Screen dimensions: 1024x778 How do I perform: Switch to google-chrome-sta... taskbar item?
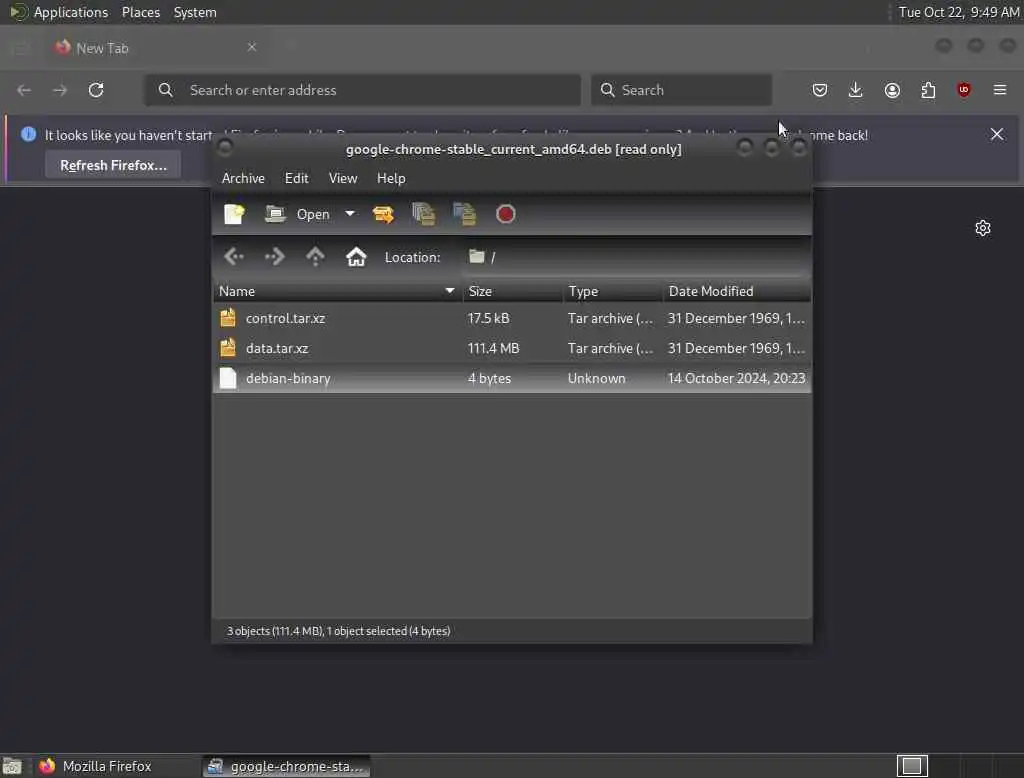(286, 766)
